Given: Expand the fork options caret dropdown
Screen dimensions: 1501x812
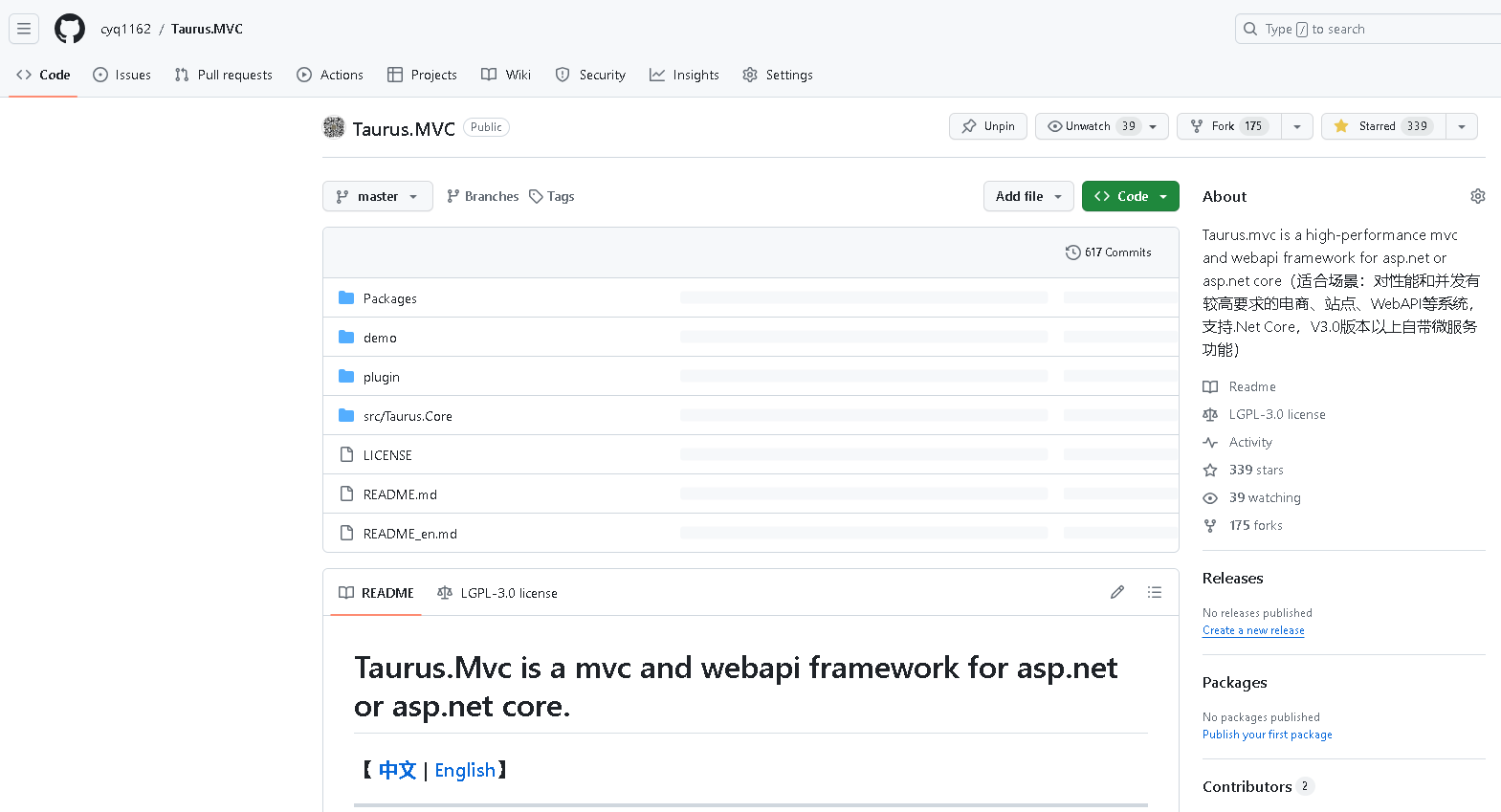Looking at the screenshot, I should point(1297,126).
